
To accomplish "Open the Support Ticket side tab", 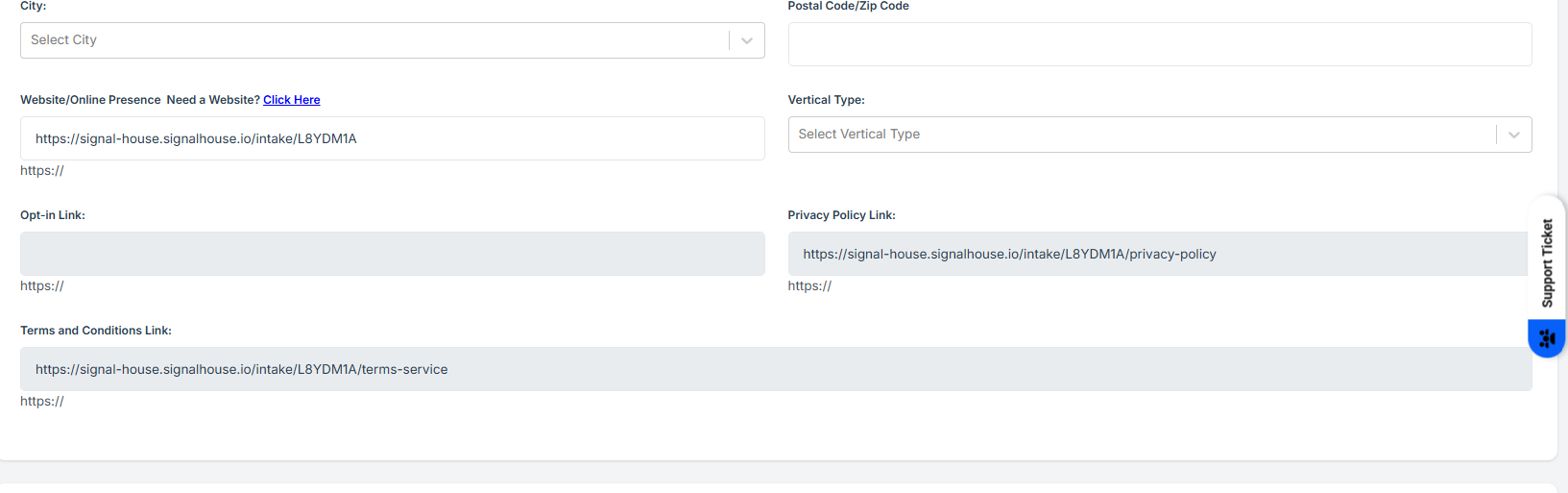I will pyautogui.click(x=1546, y=261).
